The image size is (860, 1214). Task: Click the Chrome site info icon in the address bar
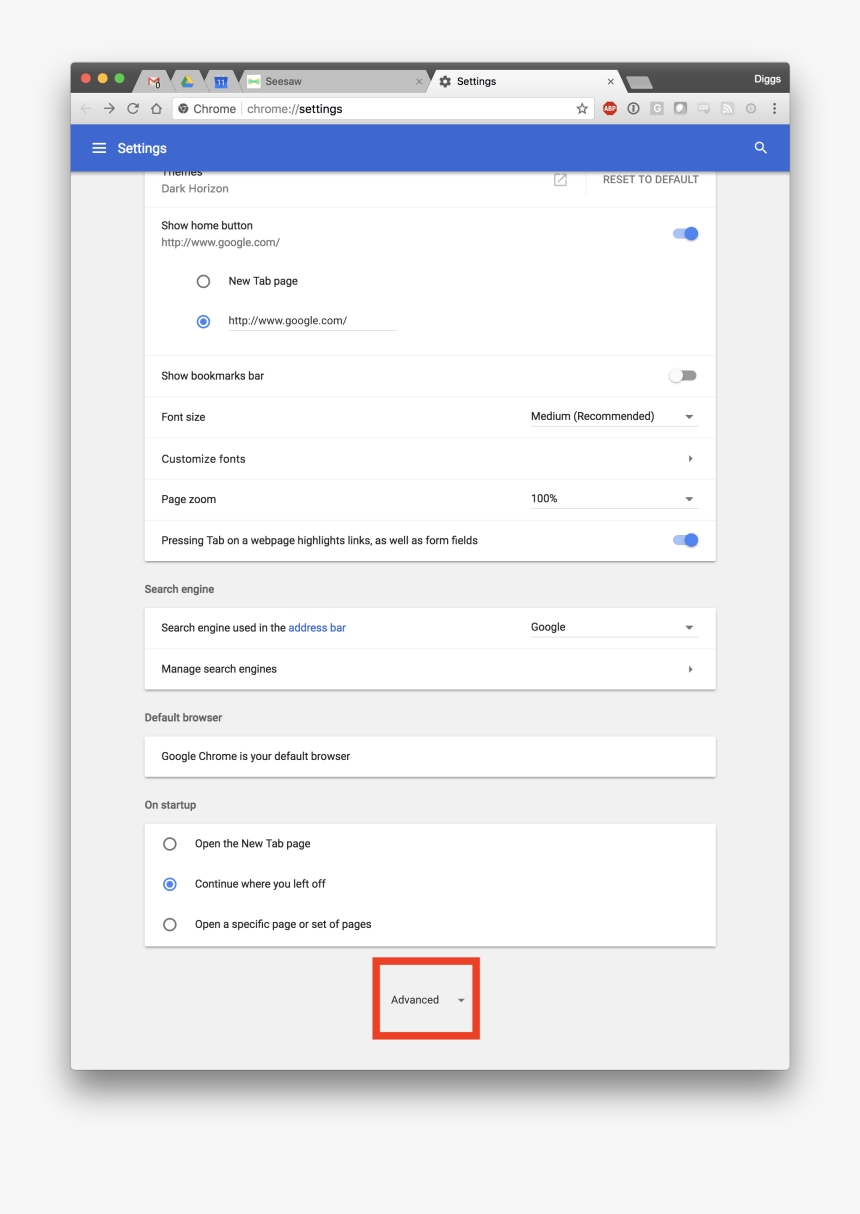click(183, 109)
